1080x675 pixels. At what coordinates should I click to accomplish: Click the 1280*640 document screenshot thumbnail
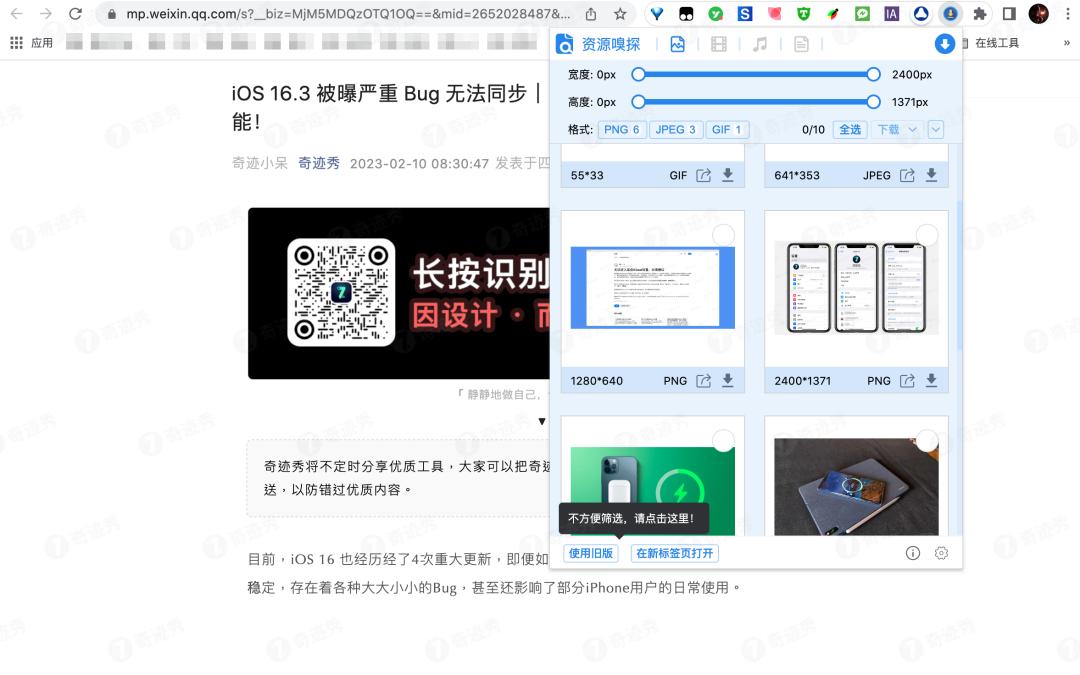[653, 288]
